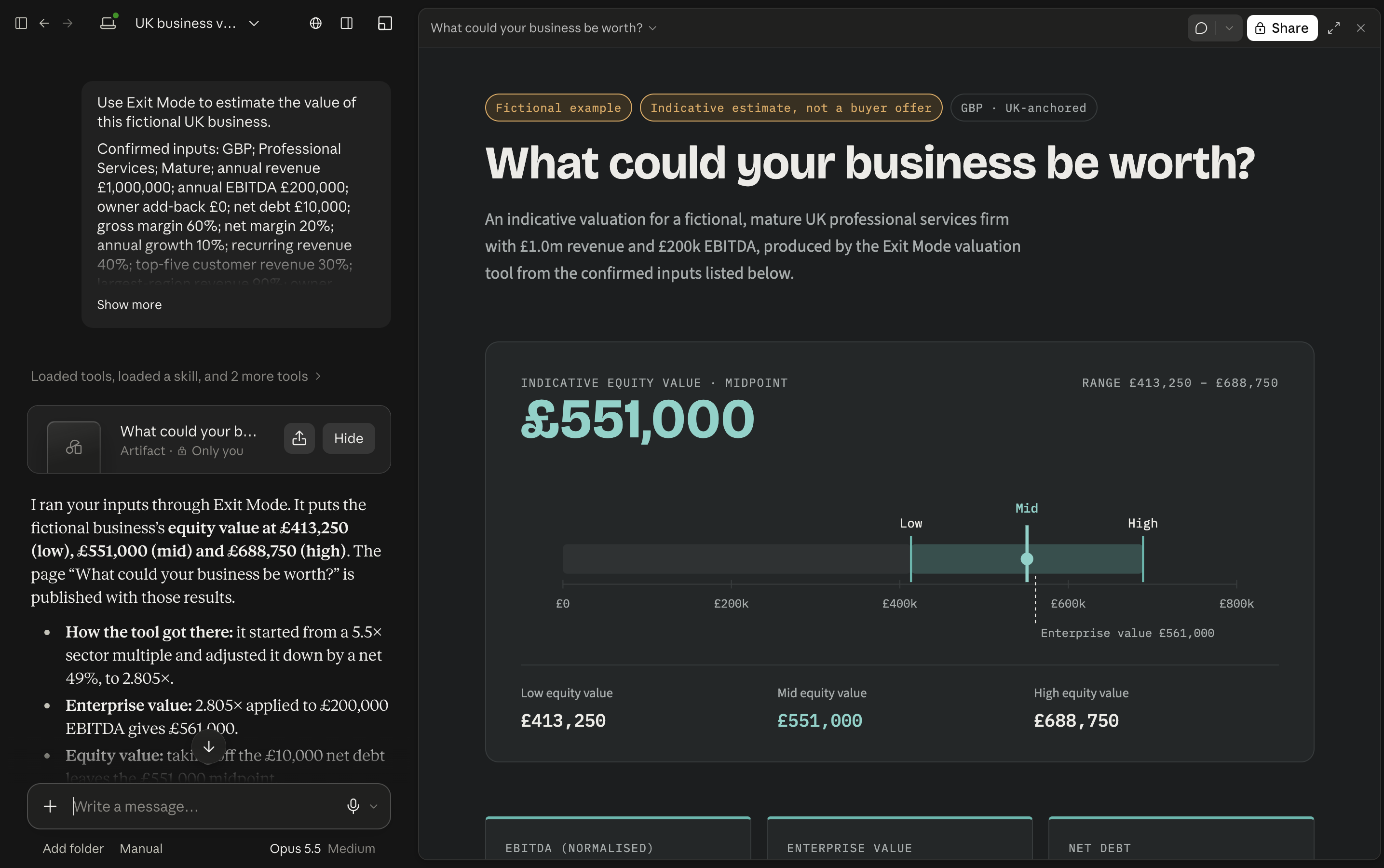Click Add folder

tap(73, 849)
